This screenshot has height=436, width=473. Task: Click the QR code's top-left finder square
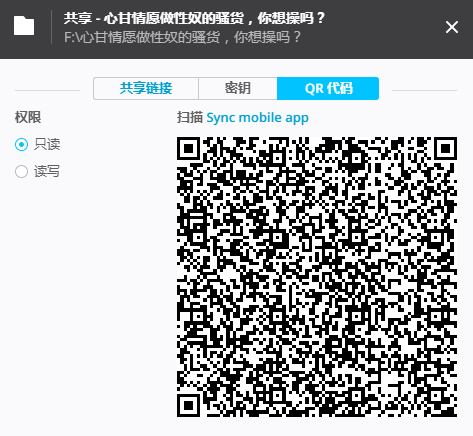[188, 148]
